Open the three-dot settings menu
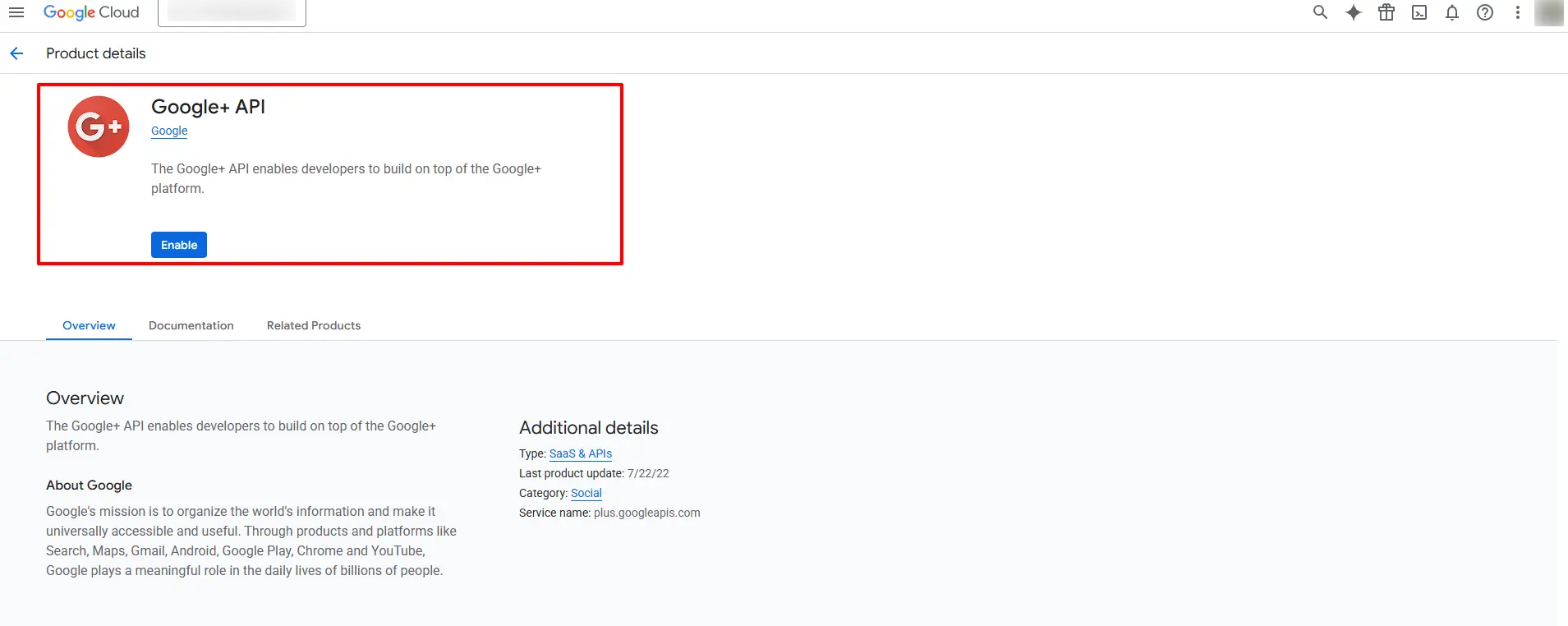This screenshot has height=626, width=1568. click(x=1518, y=12)
